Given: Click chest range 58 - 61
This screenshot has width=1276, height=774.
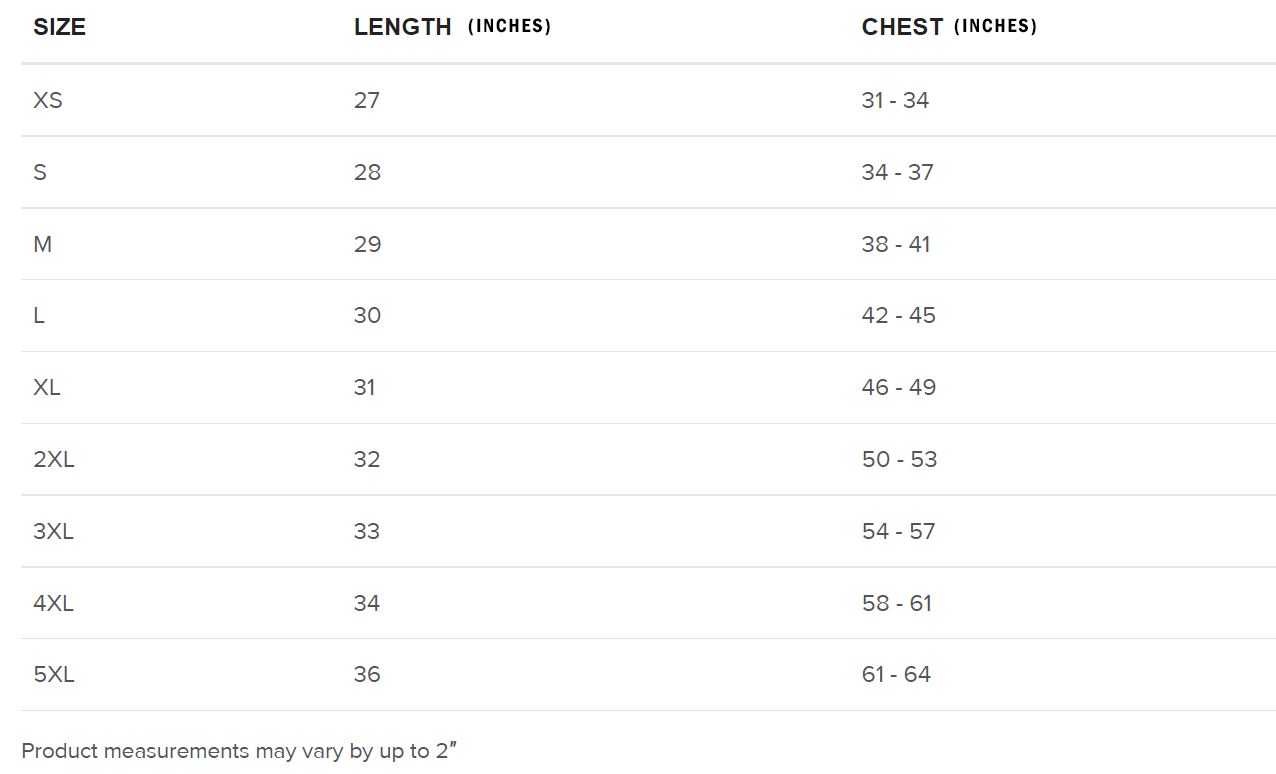Looking at the screenshot, I should (897, 603).
